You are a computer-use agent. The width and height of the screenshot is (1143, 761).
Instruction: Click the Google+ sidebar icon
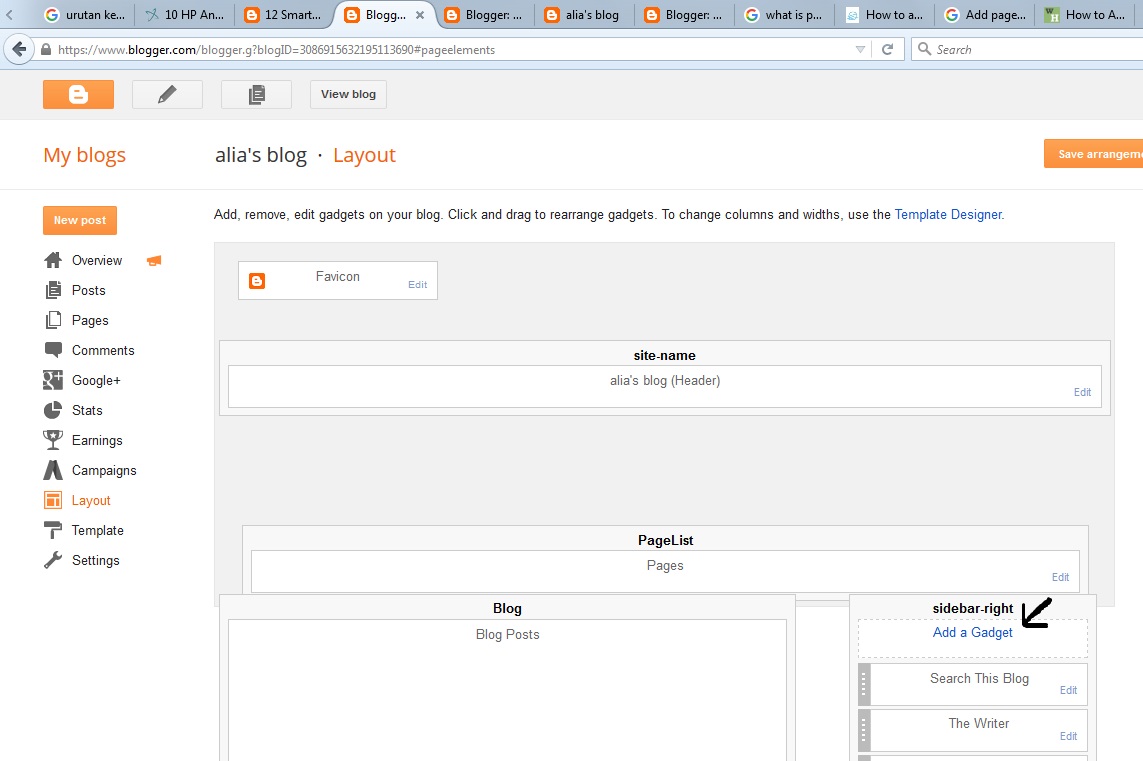coord(53,380)
